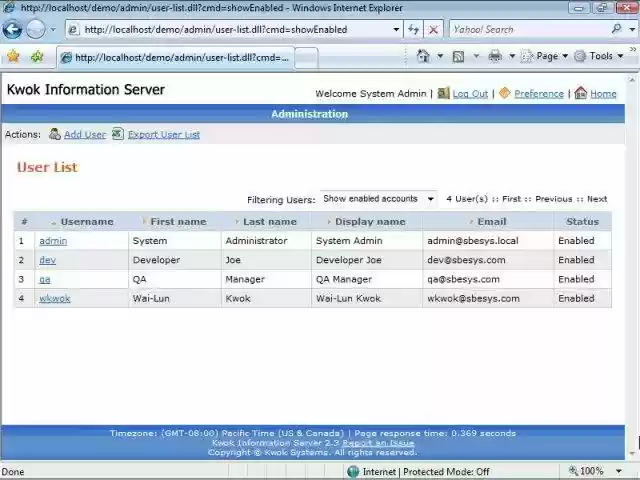Click the Administration header link
The height and width of the screenshot is (480, 640).
click(310, 114)
